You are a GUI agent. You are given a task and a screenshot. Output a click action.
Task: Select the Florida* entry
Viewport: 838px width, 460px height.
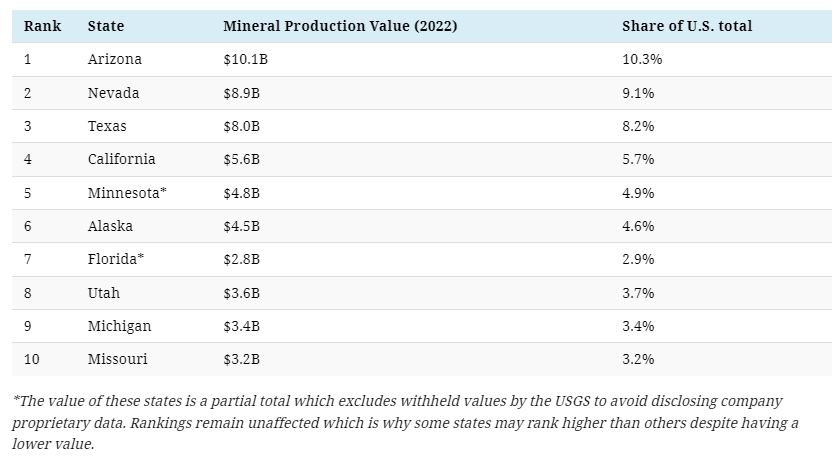tap(116, 259)
